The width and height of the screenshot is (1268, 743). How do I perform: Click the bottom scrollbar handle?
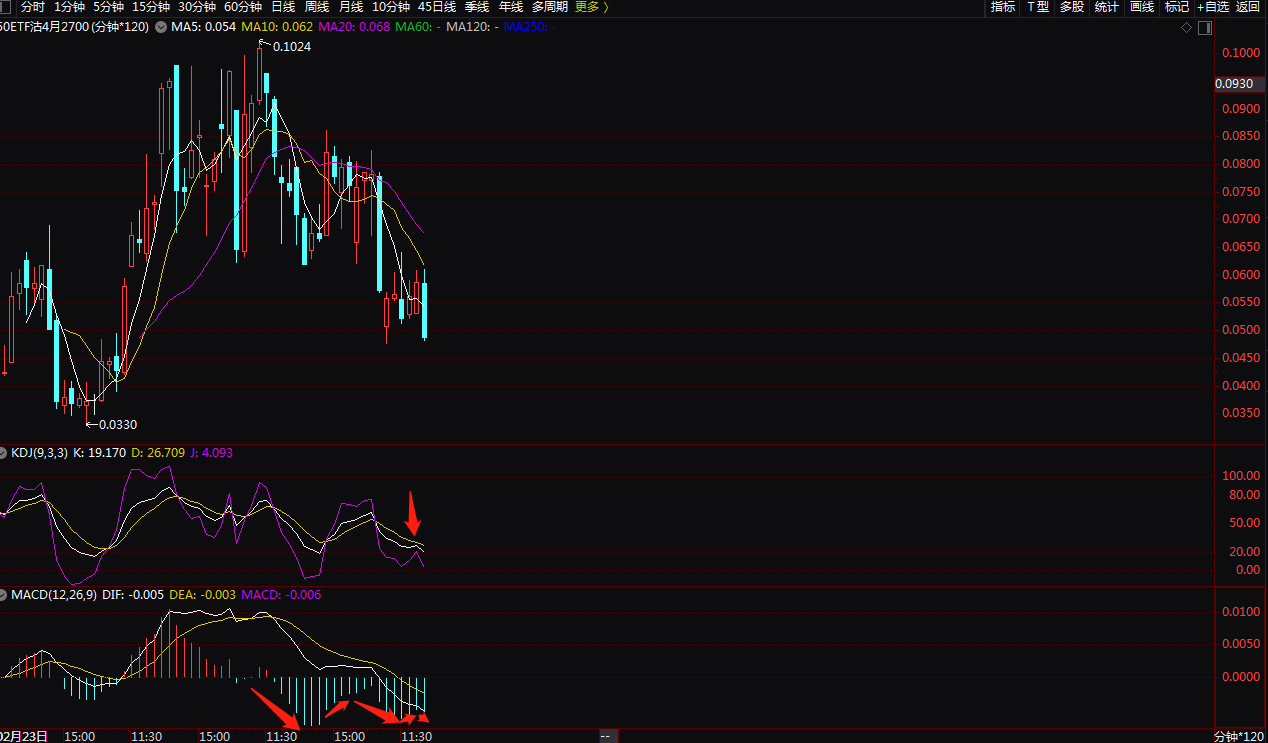point(605,737)
